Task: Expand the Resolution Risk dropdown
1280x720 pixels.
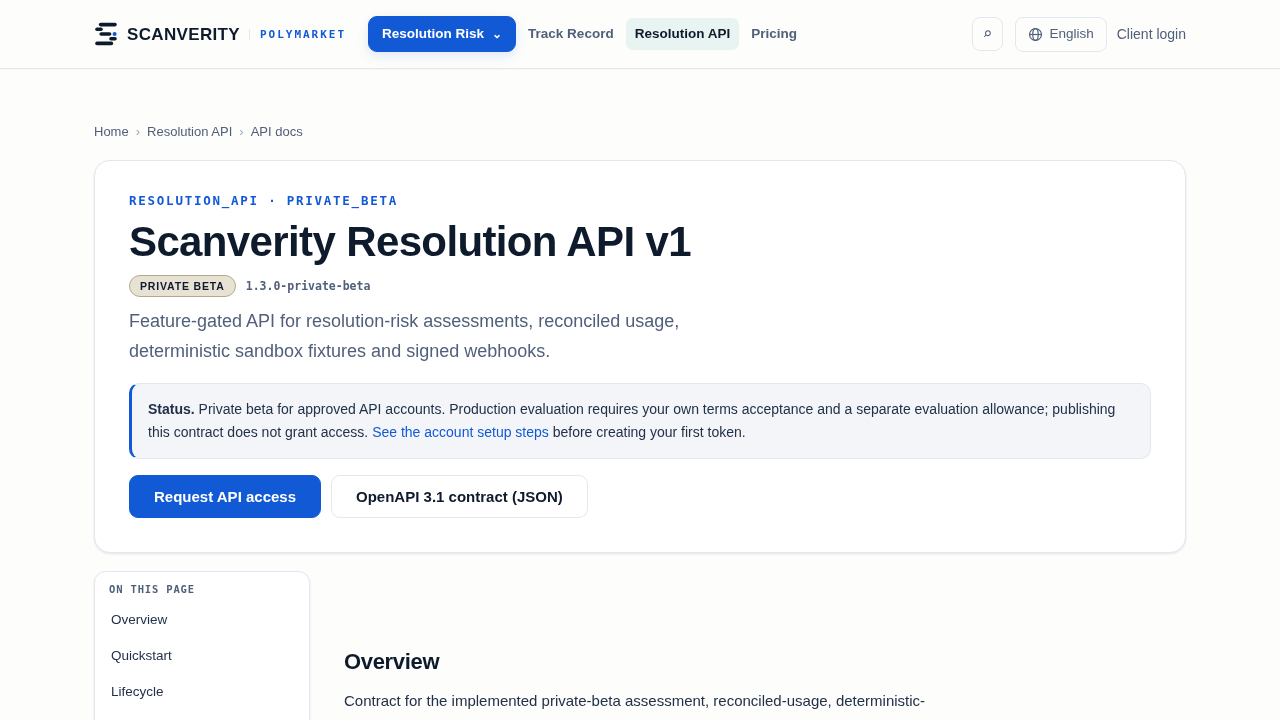Action: 442,34
